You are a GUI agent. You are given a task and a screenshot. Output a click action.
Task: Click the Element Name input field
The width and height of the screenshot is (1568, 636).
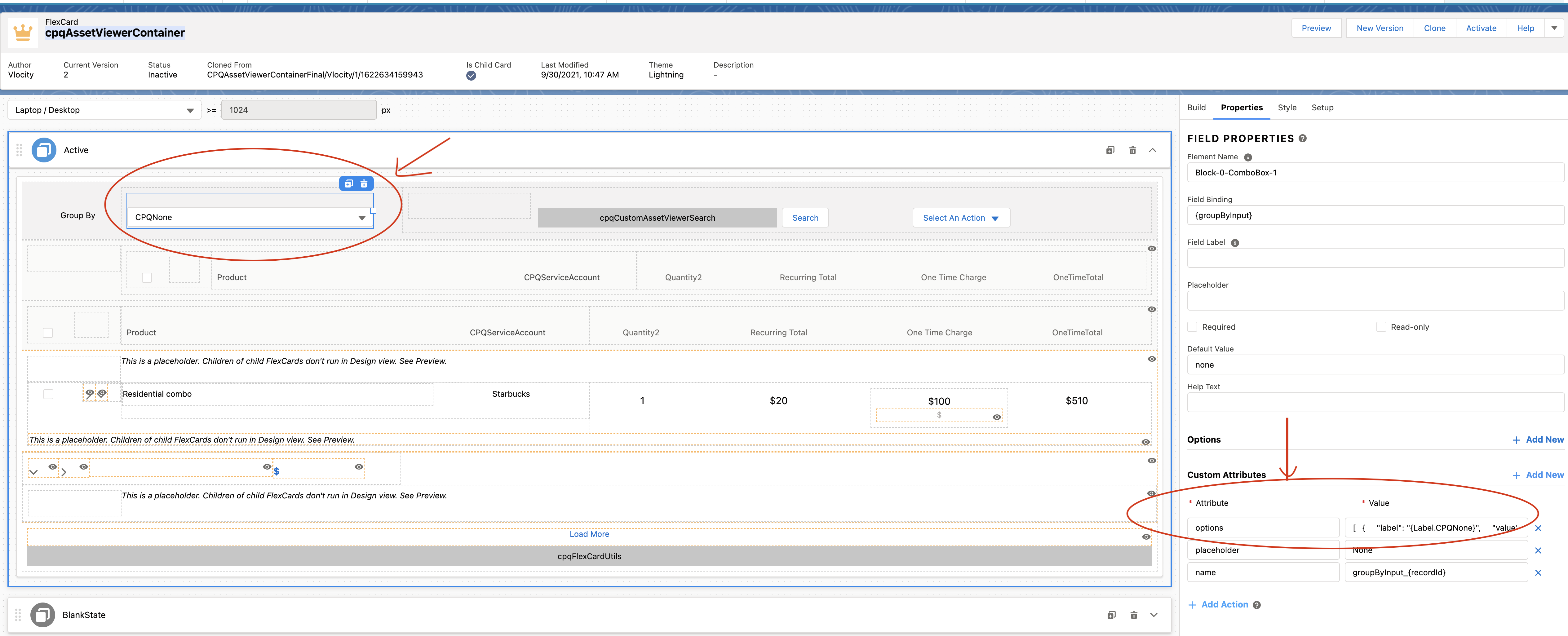(x=1375, y=173)
